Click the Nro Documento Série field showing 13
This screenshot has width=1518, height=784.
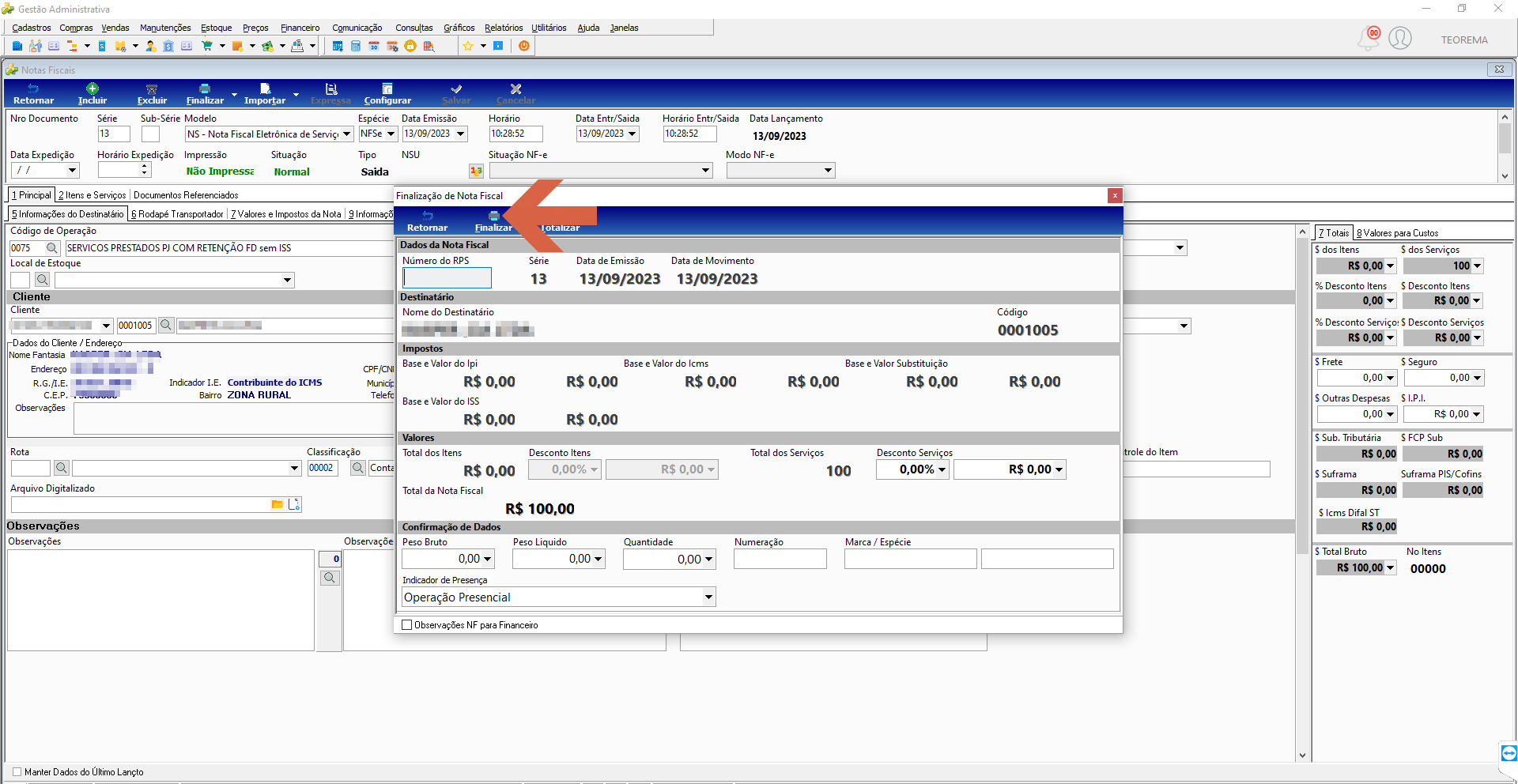tap(113, 134)
